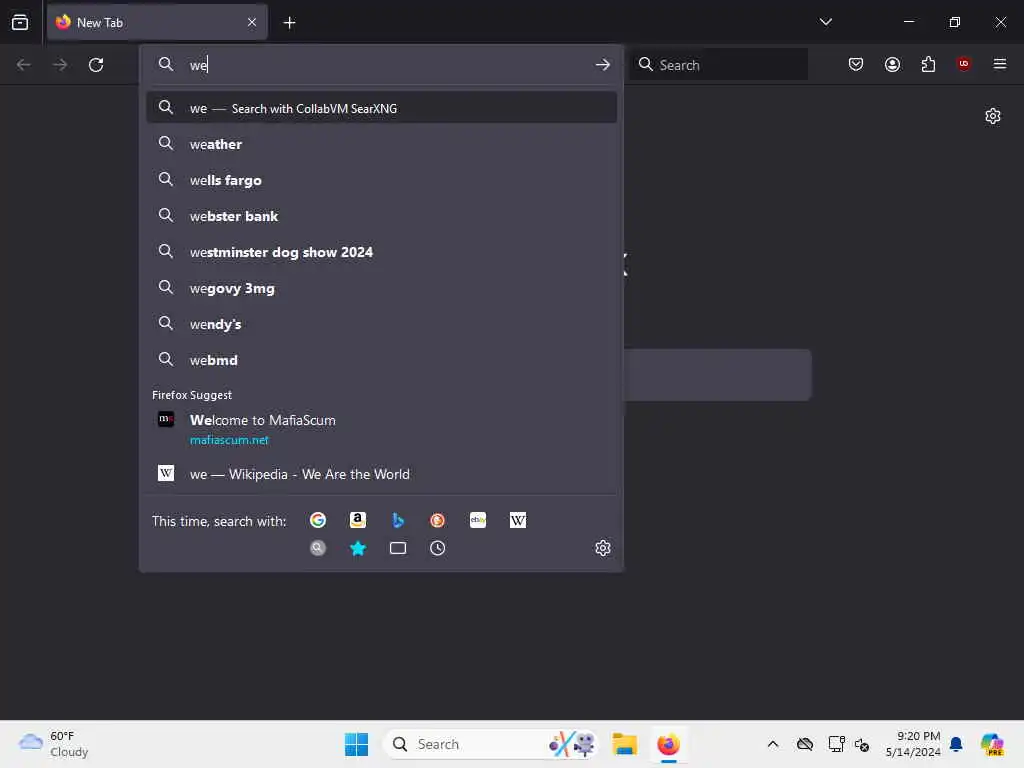This screenshot has width=1024, height=768.
Task: Open search settings gear in dropdown
Action: (x=603, y=548)
